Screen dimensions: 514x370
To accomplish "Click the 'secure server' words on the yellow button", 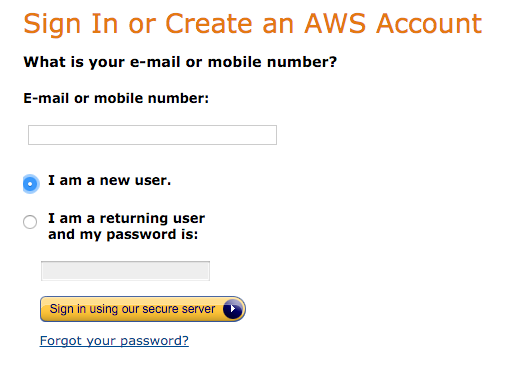I will pyautogui.click(x=179, y=309).
